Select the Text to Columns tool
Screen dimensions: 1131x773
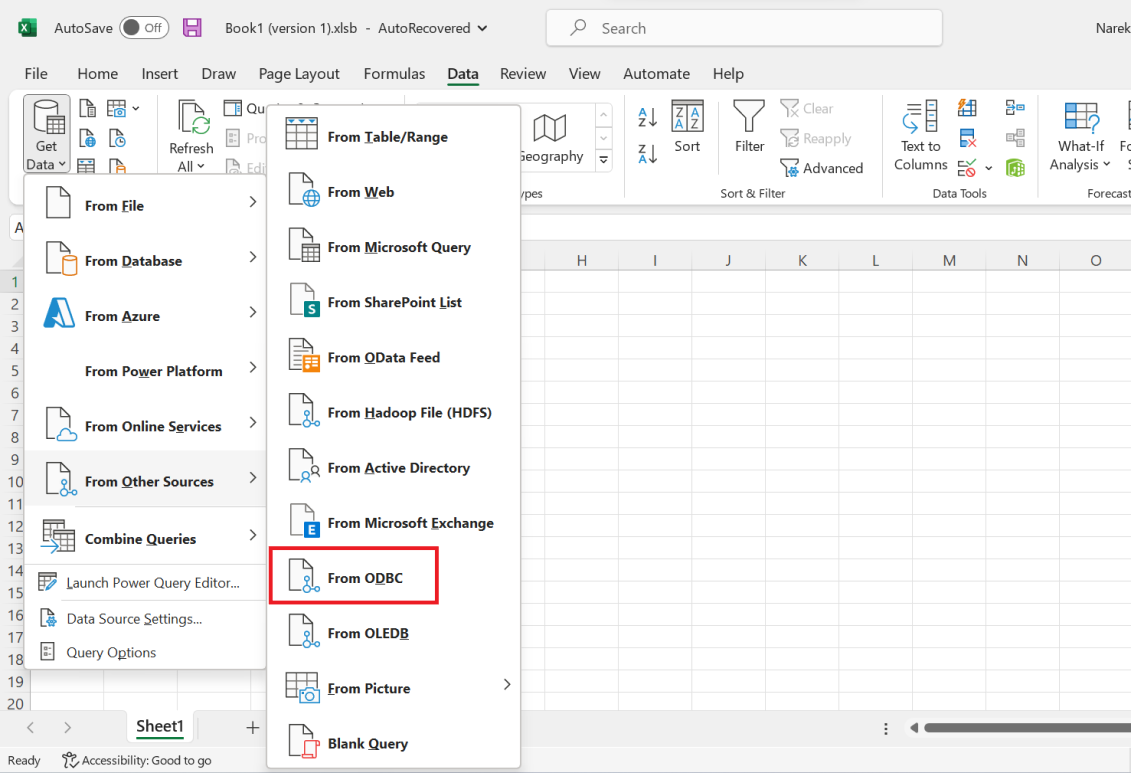tap(919, 133)
